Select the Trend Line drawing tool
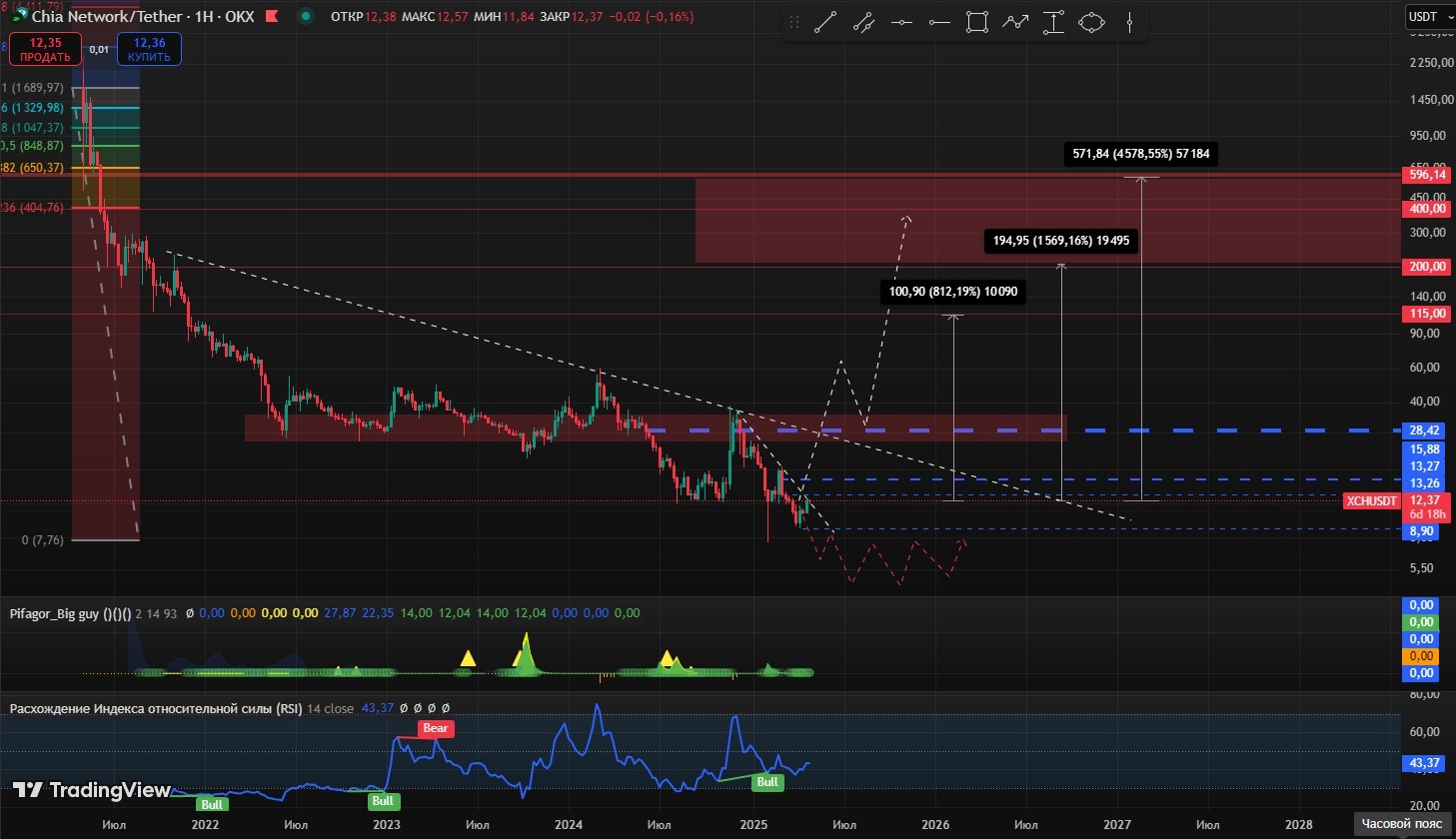This screenshot has width=1456, height=839. pos(824,22)
